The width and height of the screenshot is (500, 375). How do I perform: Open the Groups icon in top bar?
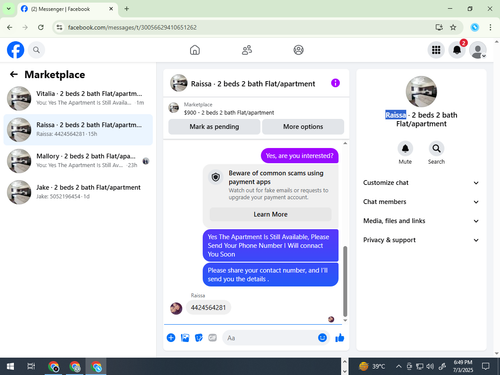click(298, 50)
